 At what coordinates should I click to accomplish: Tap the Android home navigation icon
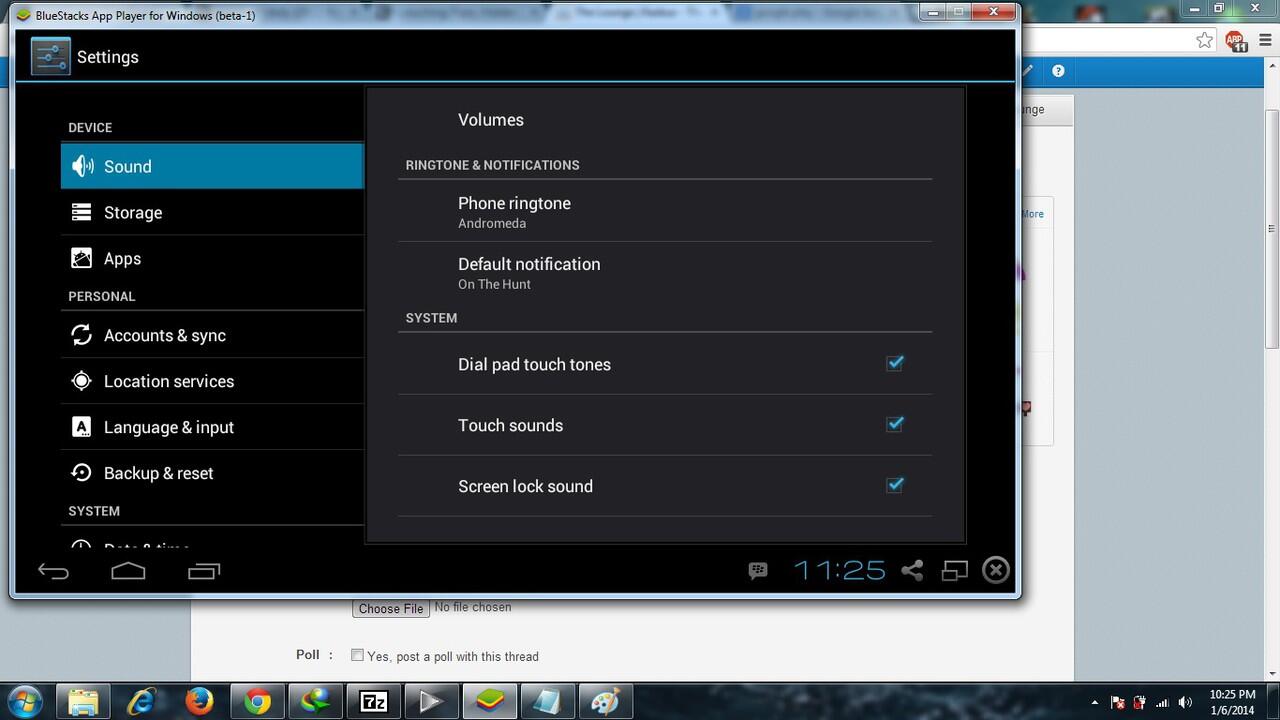click(x=128, y=571)
